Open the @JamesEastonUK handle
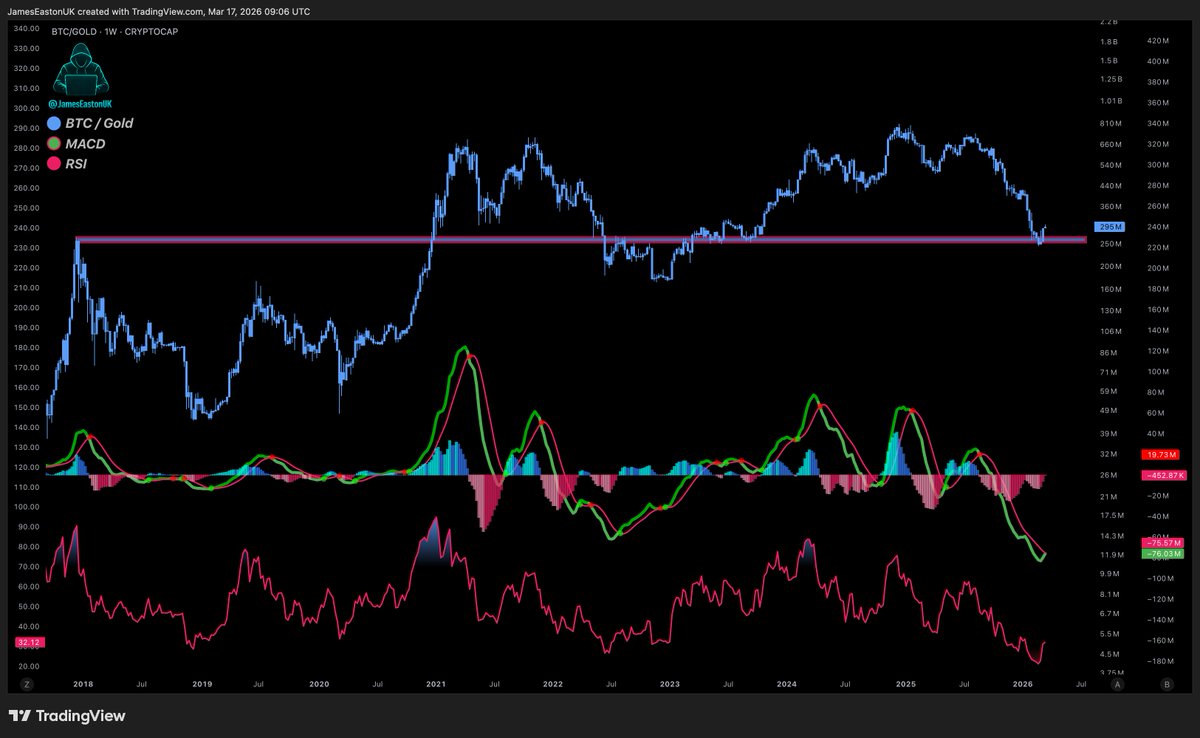The height and width of the screenshot is (738, 1200). (x=80, y=104)
